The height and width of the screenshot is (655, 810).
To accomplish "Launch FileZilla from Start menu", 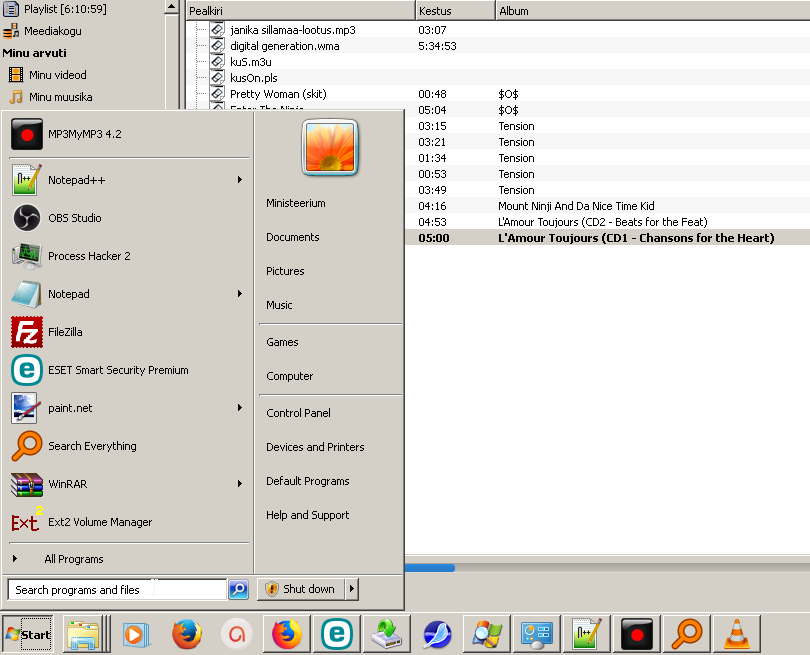I will click(x=129, y=332).
